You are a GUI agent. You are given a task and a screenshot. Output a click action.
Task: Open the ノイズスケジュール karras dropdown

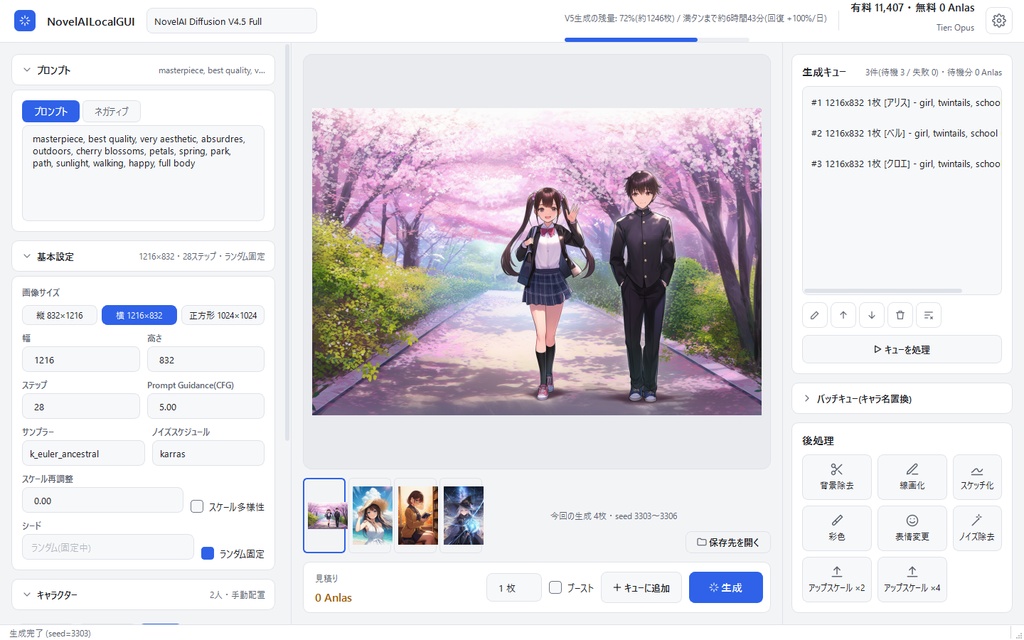[x=208, y=453]
